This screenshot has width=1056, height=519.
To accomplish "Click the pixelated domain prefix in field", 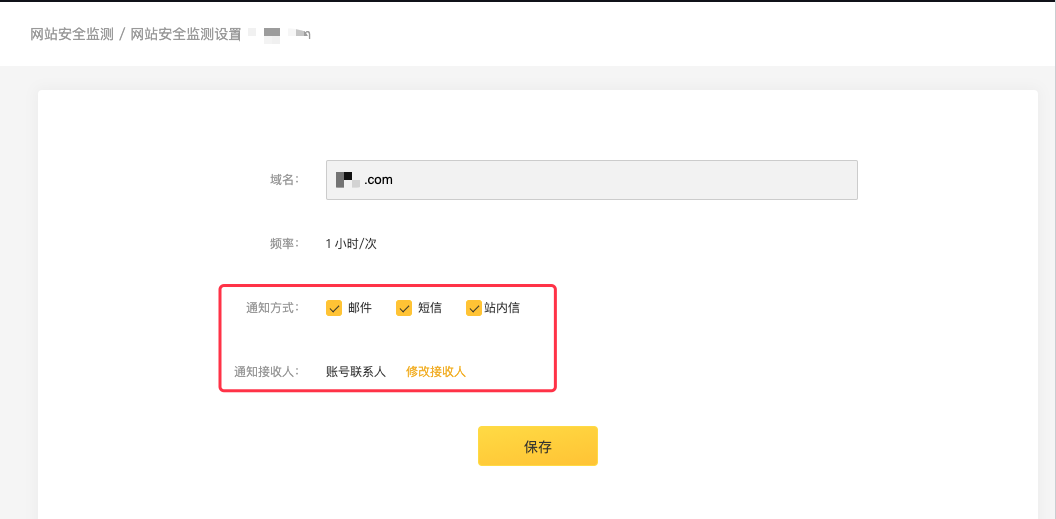I will [347, 180].
